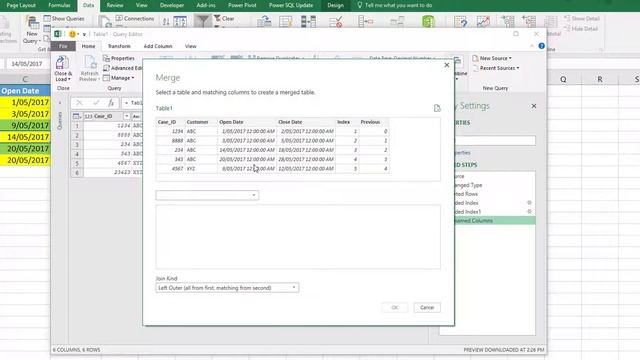The width and height of the screenshot is (640, 360).
Task: Click Excel cell showing 14/05/2017 in column C
Action: click(25, 137)
